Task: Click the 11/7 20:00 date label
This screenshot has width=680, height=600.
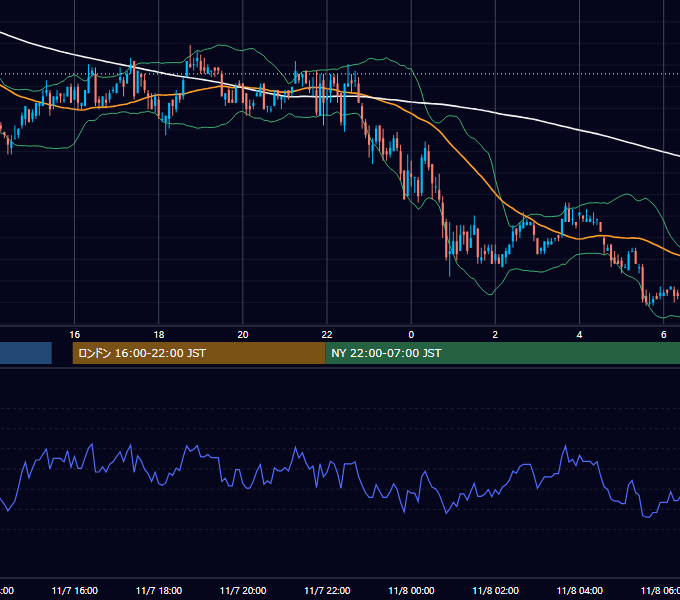Action: 243,590
